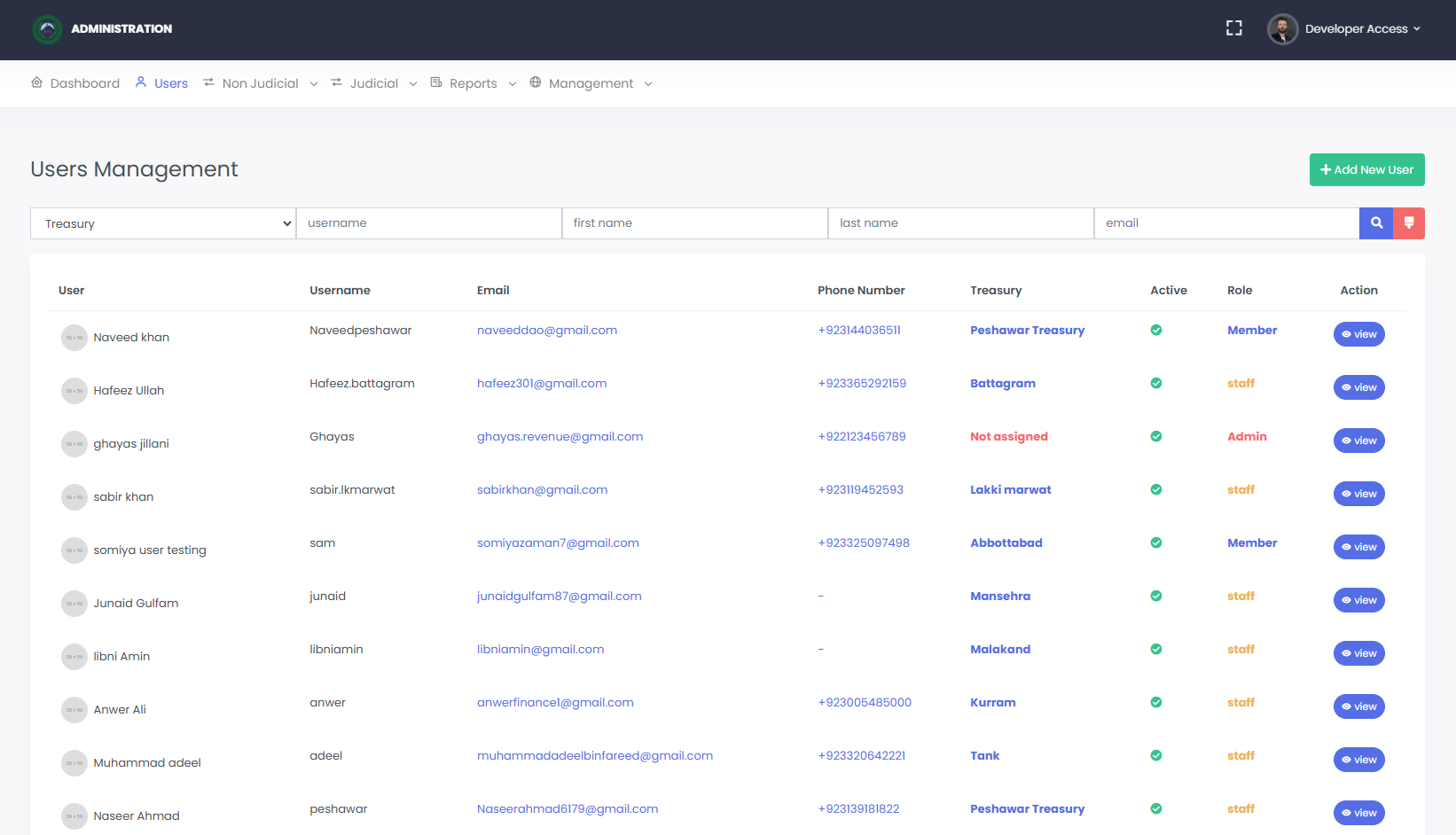1456x835 pixels.
Task: Click phone number +923144036511
Action: 859,331
